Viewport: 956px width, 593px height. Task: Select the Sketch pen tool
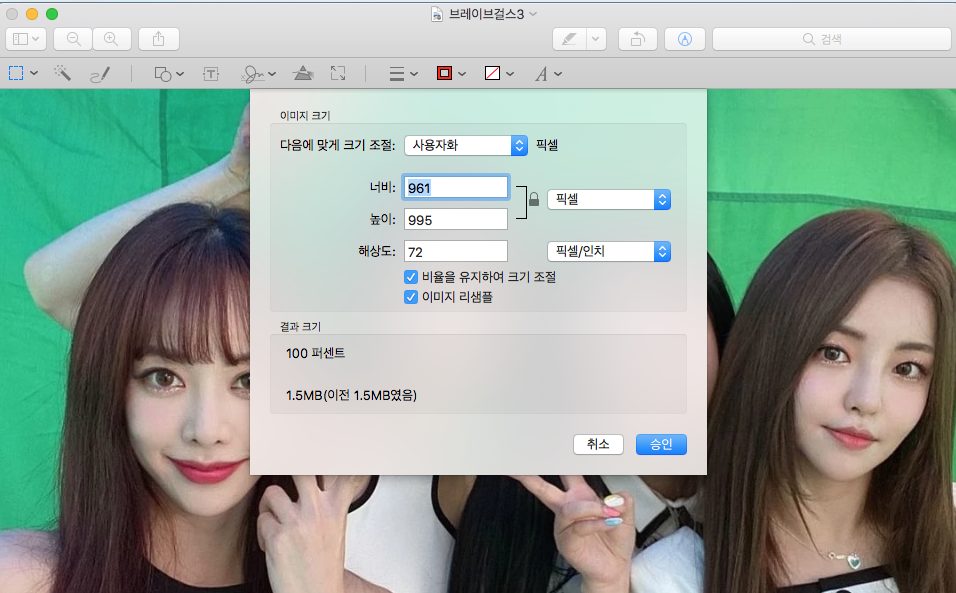100,74
